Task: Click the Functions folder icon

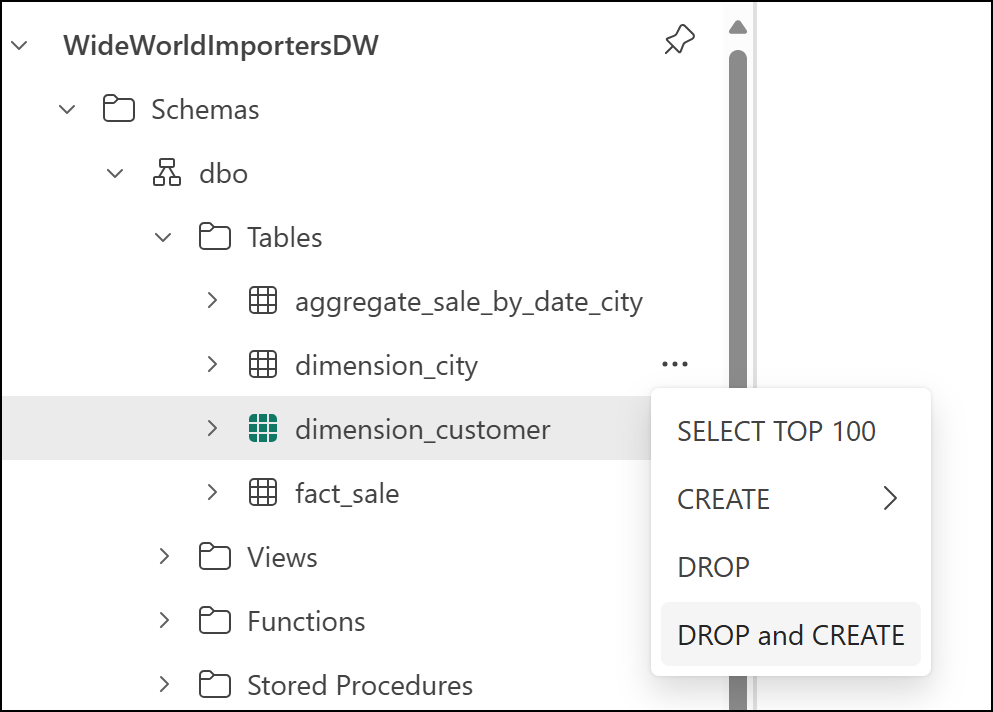Action: coord(215,620)
